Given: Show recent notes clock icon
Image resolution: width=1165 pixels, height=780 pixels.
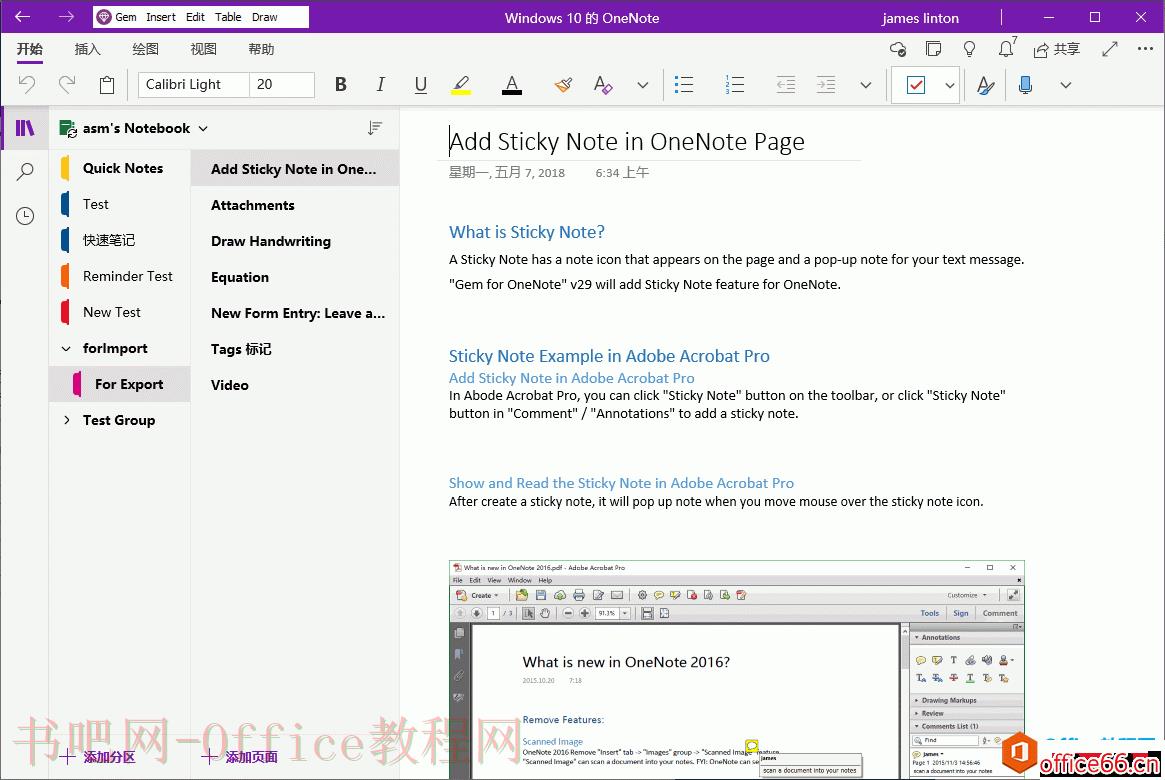Looking at the screenshot, I should 25,216.
